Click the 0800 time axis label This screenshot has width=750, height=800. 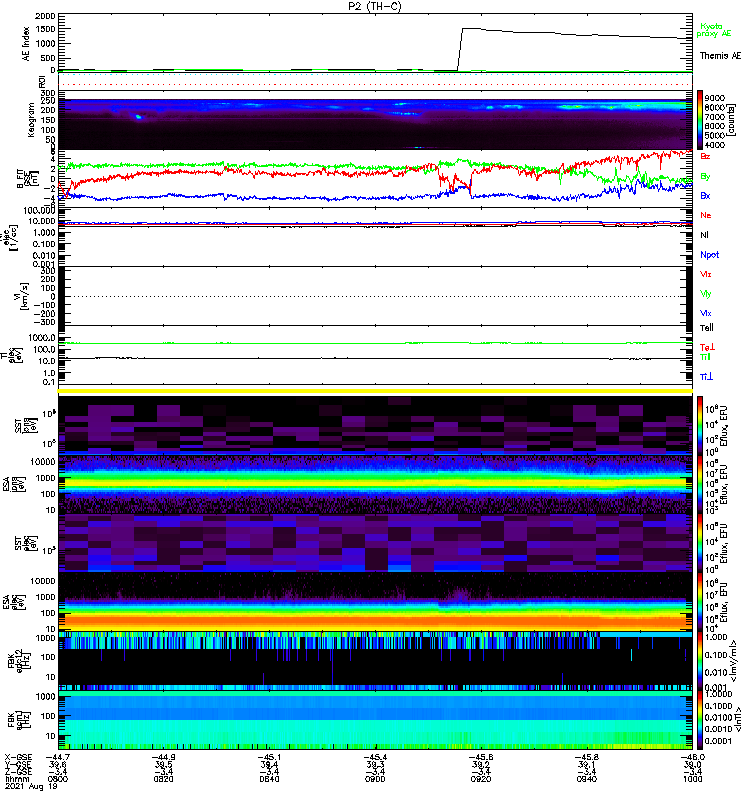(58, 780)
